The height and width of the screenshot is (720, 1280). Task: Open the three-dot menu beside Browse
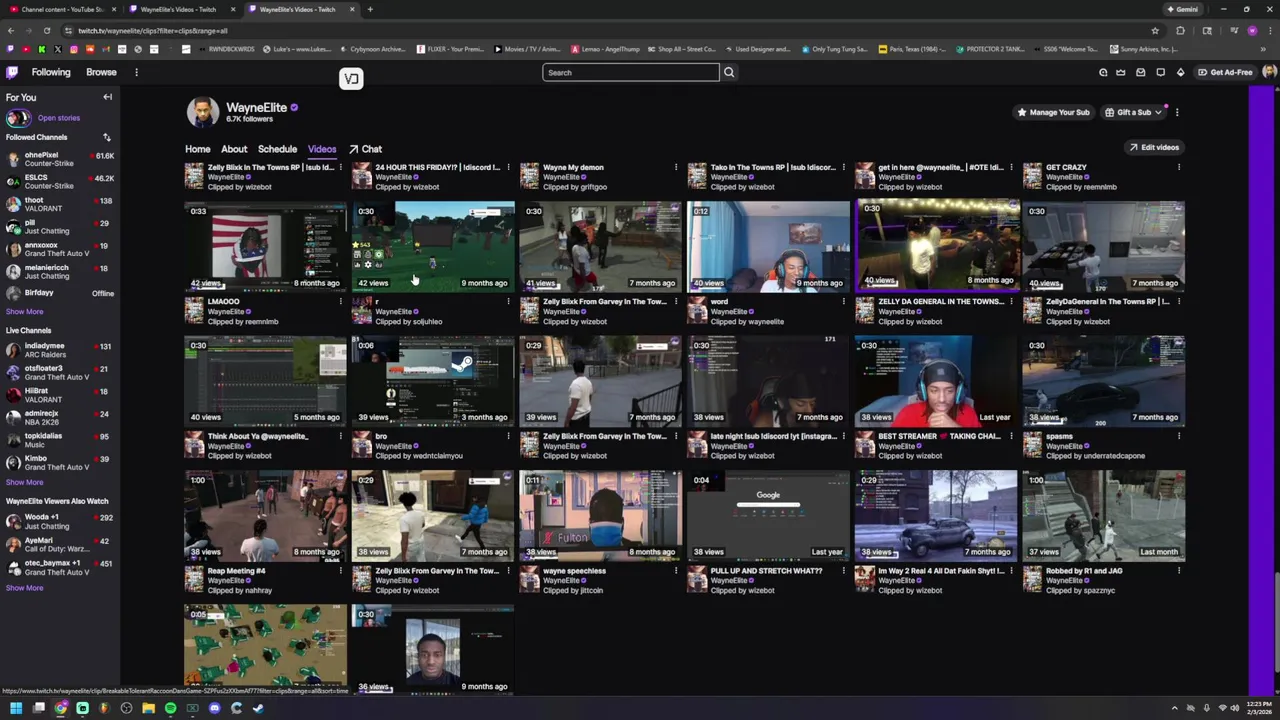pos(136,72)
